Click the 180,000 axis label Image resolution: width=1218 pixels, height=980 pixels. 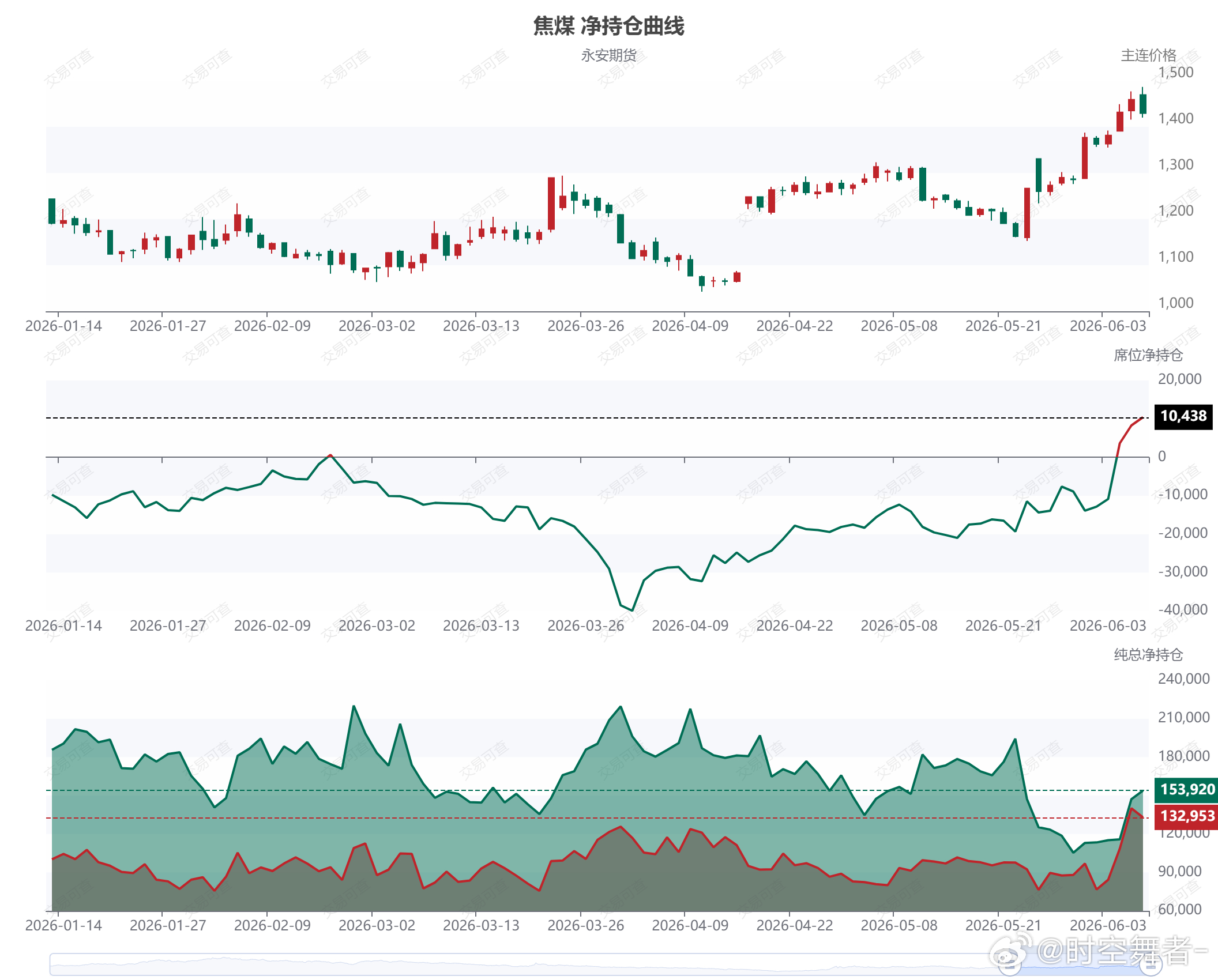(1184, 756)
